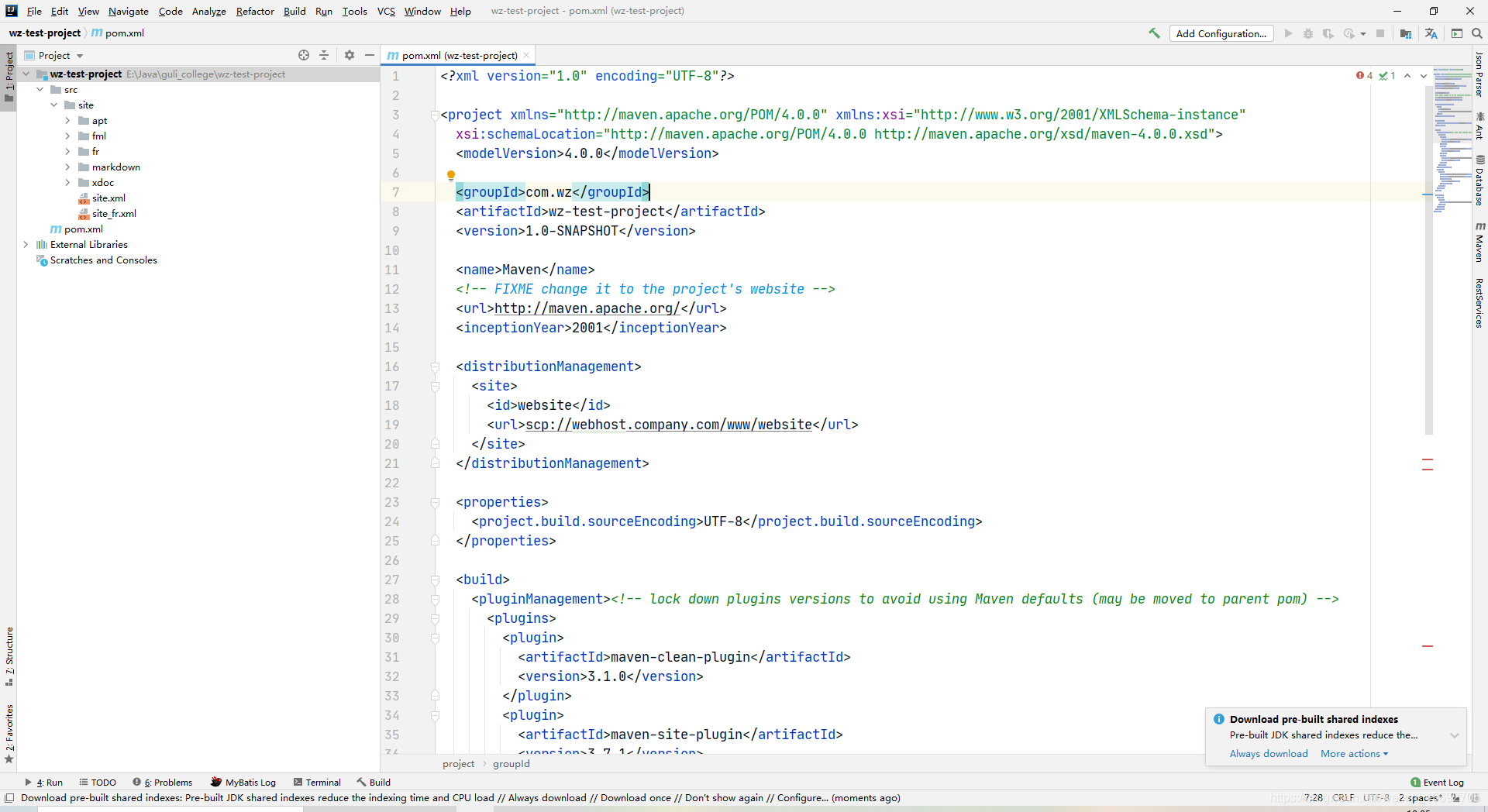
Task: Fold the distributionManagement block at line 16
Action: pos(436,366)
